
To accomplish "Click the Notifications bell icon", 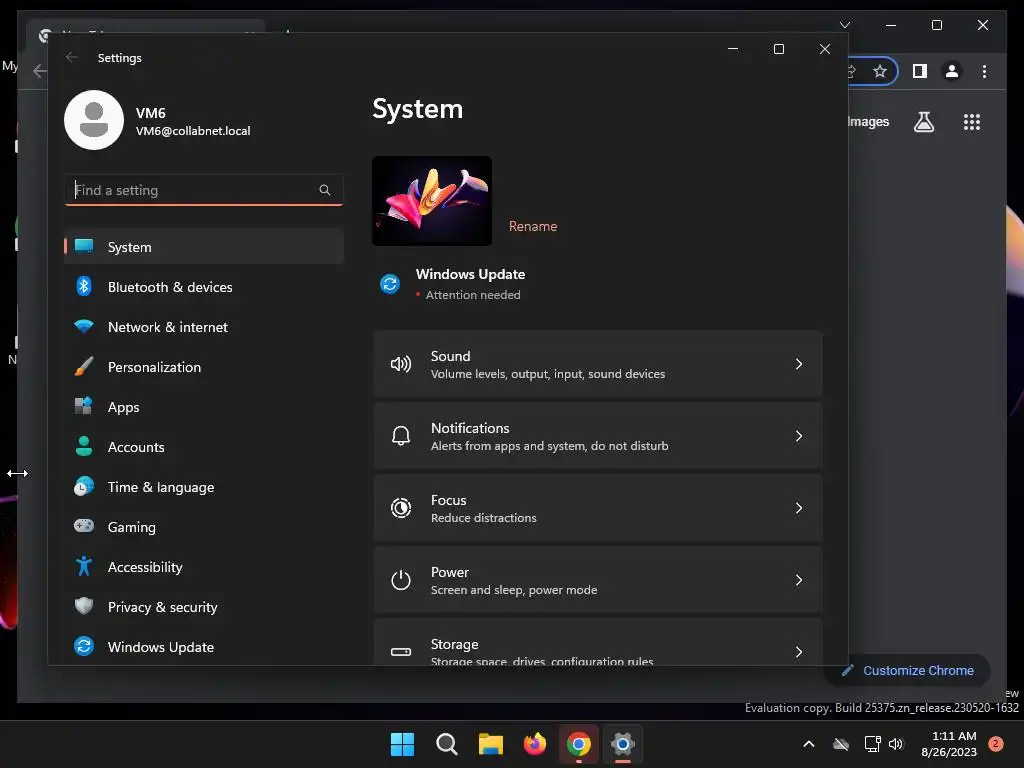I will [x=400, y=436].
